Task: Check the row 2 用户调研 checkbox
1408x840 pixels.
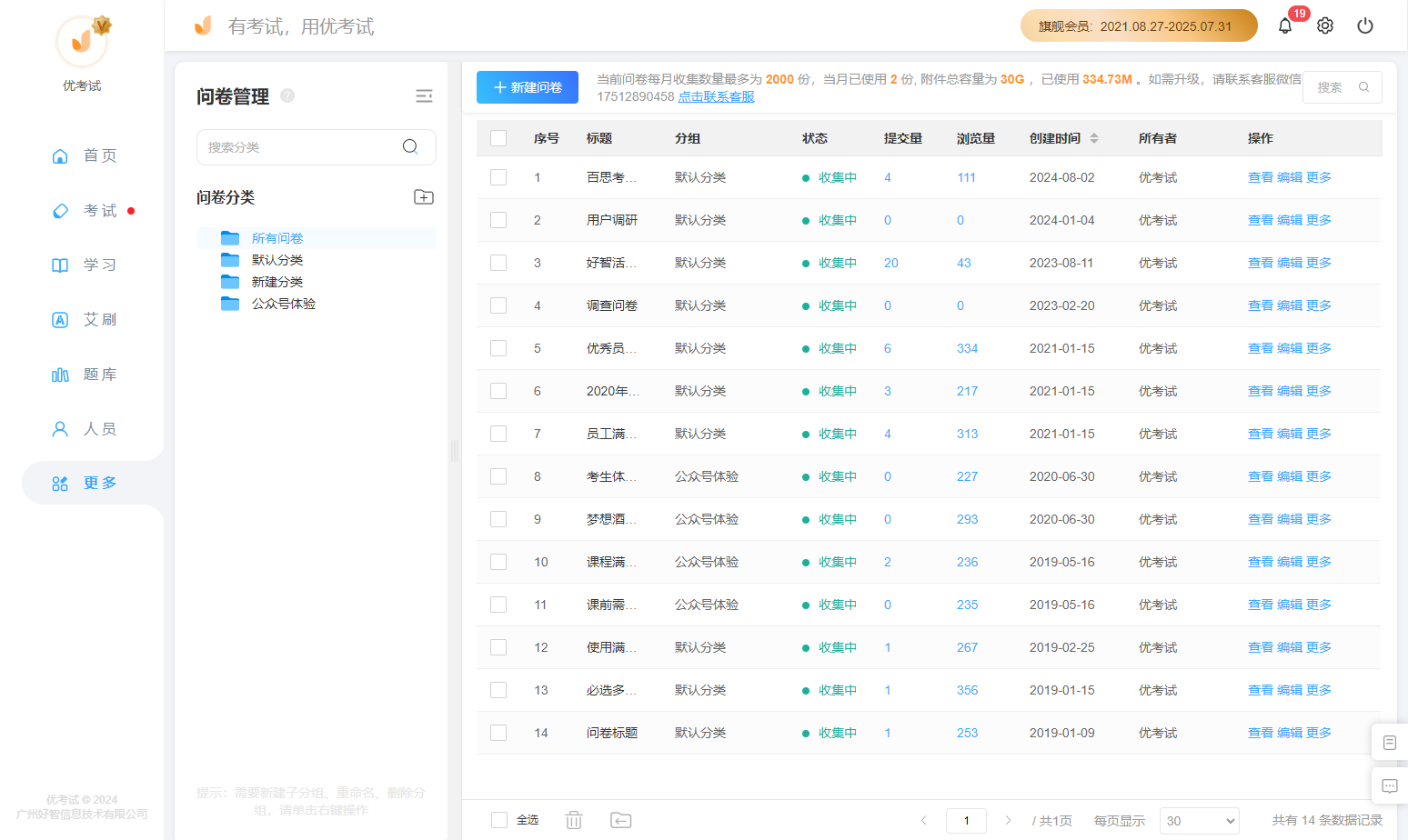Action: click(498, 220)
